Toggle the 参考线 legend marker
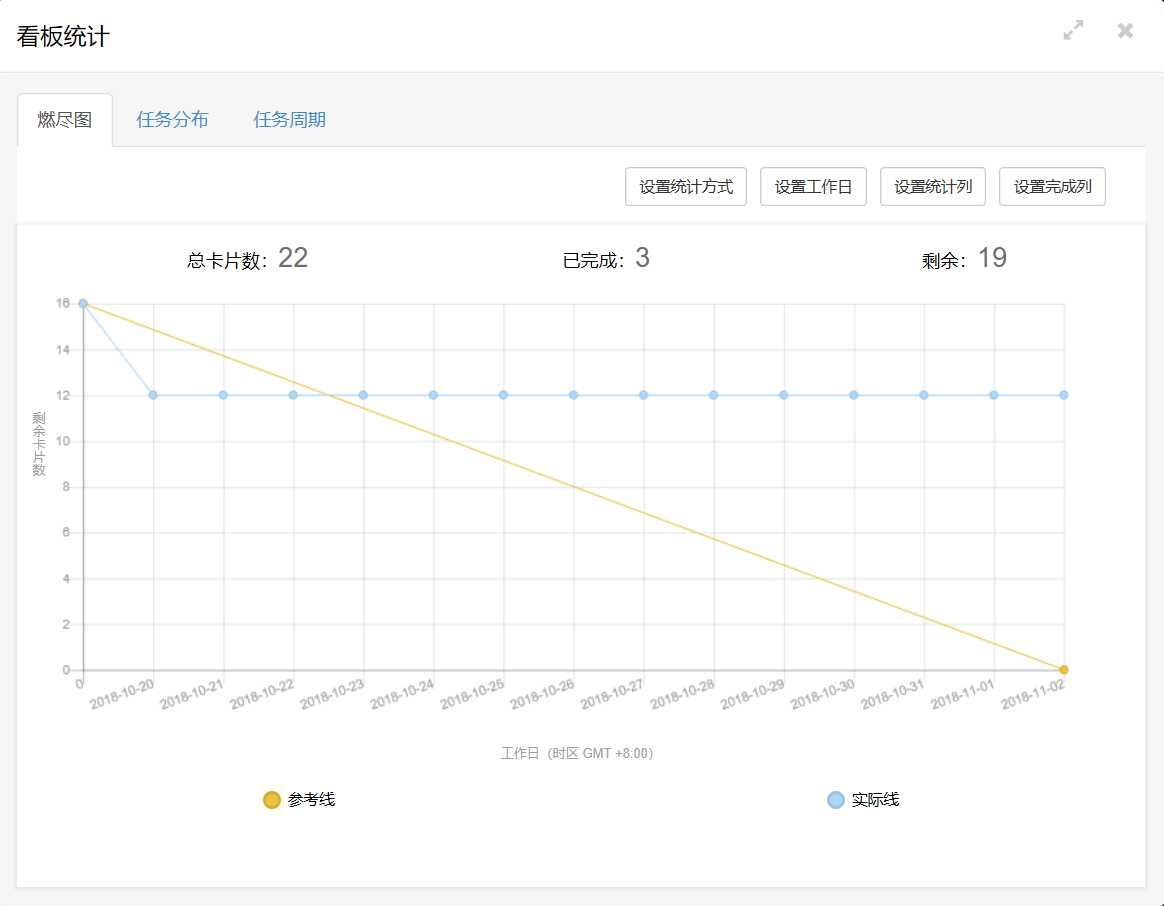The width and height of the screenshot is (1164, 906). [x=272, y=800]
